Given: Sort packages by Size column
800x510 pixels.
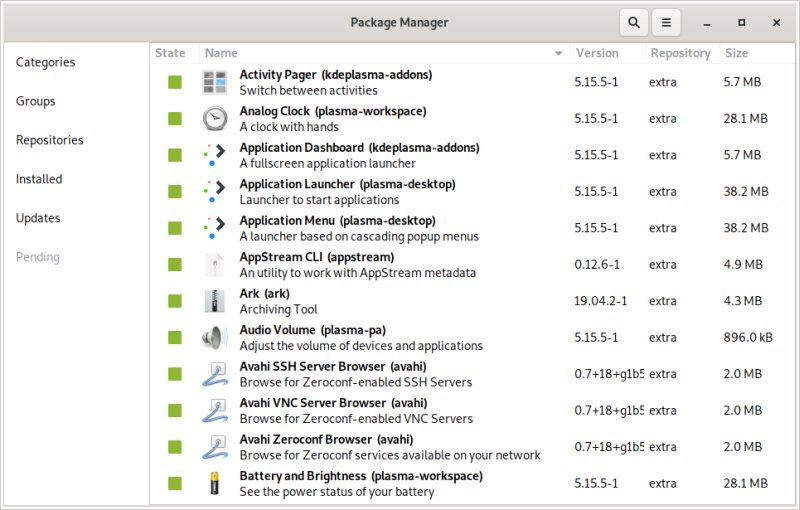Looking at the screenshot, I should coord(736,53).
